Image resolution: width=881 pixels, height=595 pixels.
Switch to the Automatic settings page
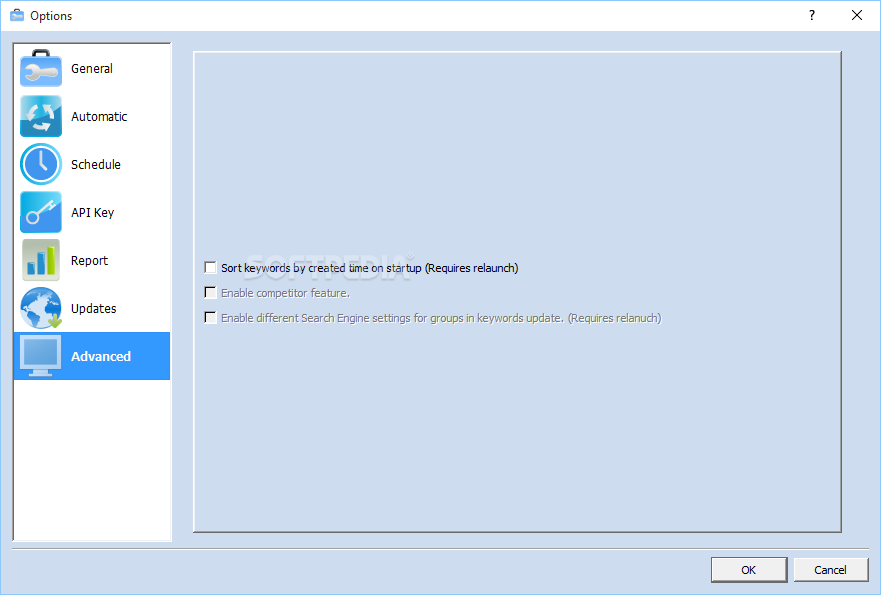92,116
